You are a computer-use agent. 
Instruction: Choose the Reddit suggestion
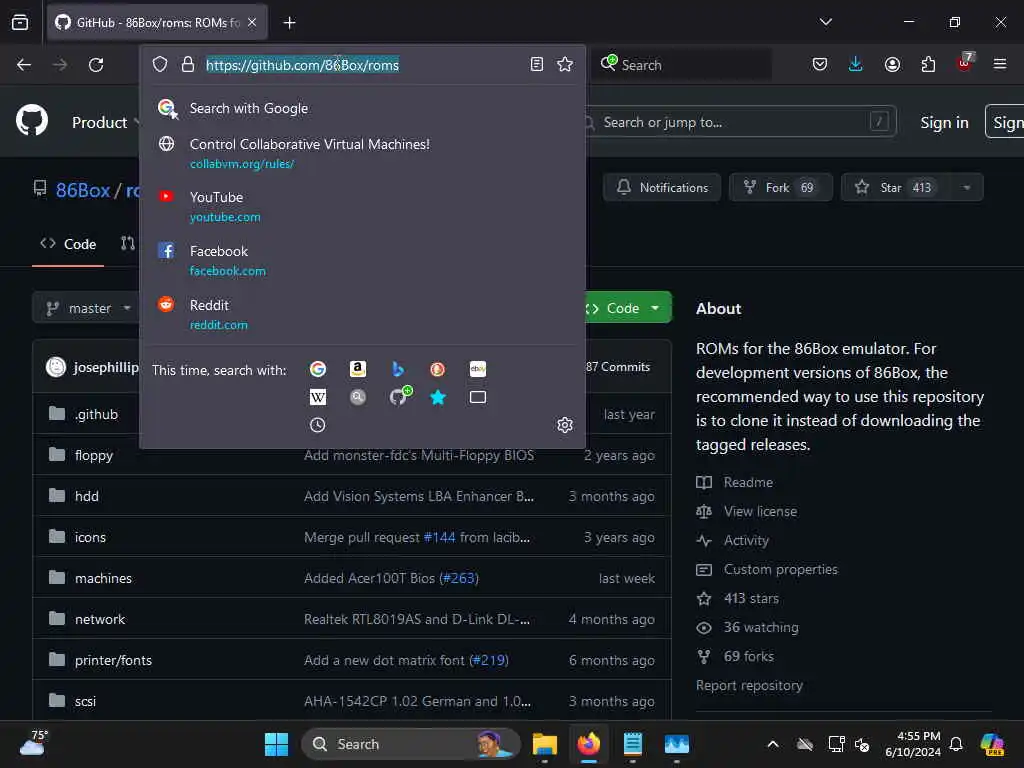pyautogui.click(x=362, y=314)
